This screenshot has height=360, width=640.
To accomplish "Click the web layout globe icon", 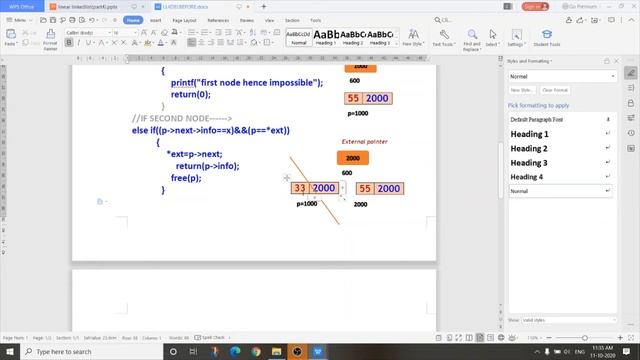I will (501, 338).
